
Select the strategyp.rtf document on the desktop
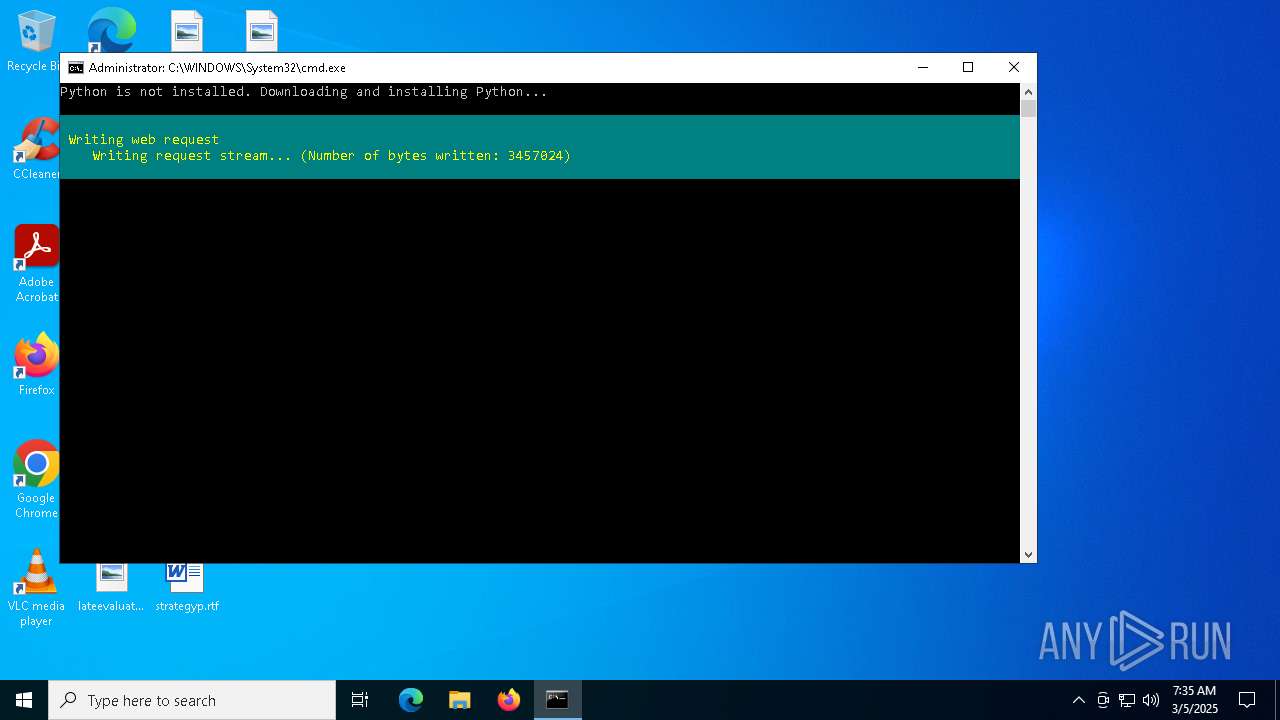coord(186,588)
